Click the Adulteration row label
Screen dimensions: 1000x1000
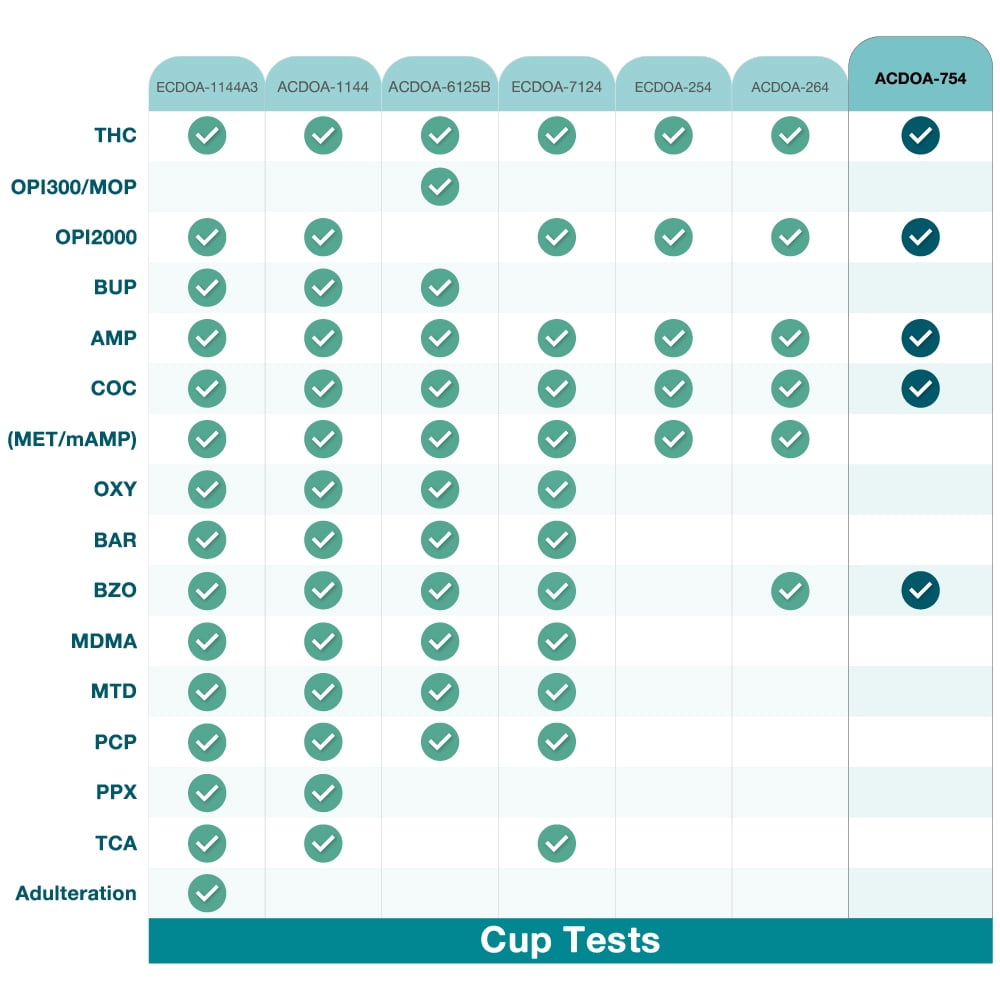click(76, 893)
